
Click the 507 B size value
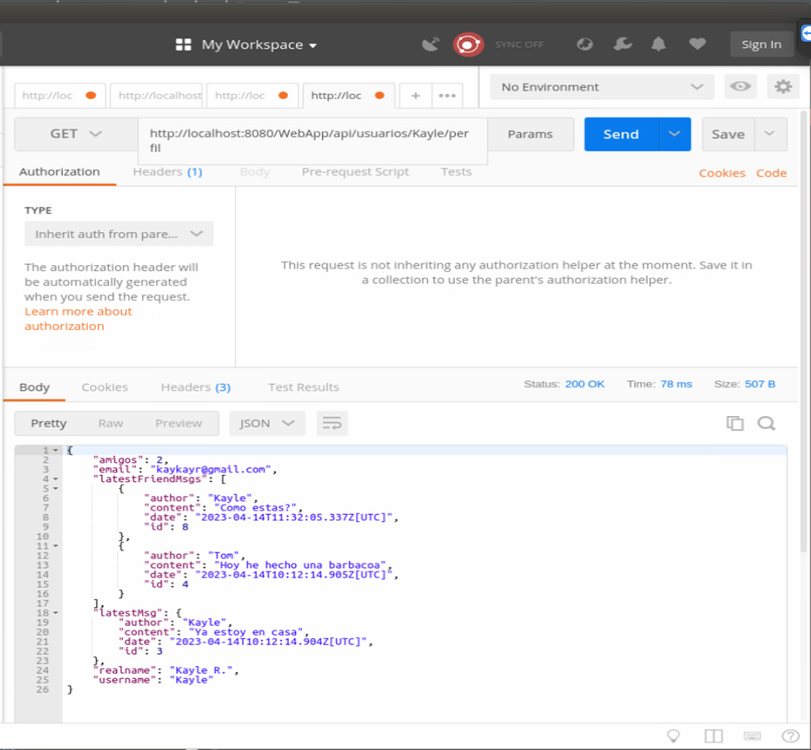pyautogui.click(x=760, y=384)
